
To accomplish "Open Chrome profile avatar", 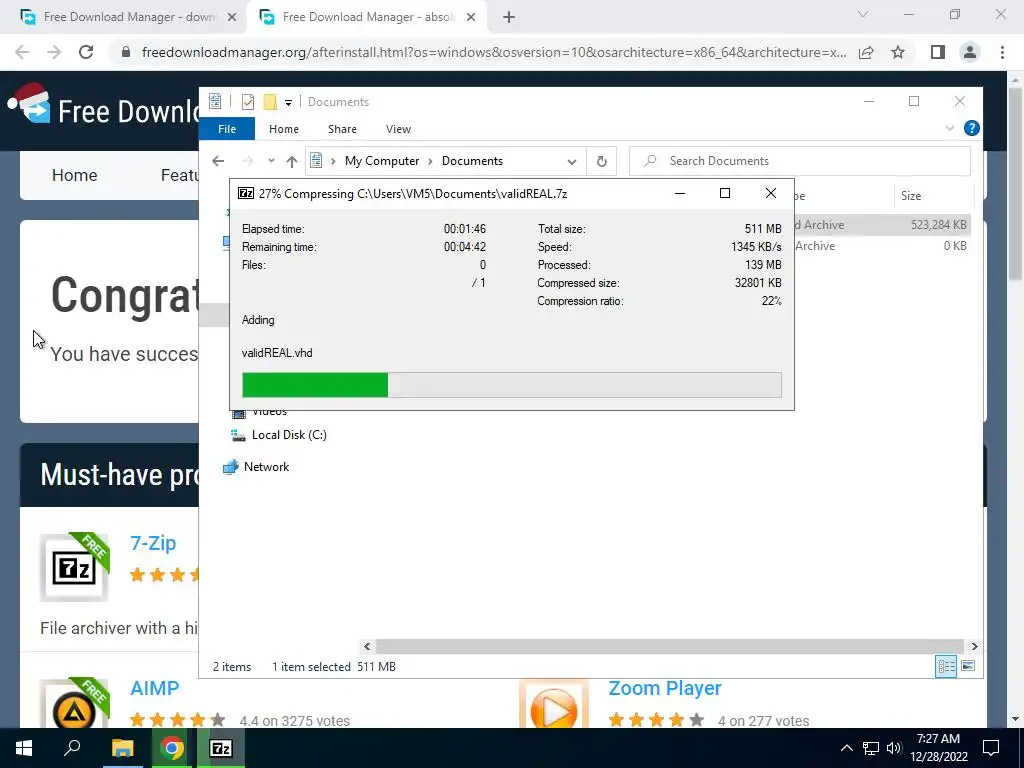I will (970, 52).
